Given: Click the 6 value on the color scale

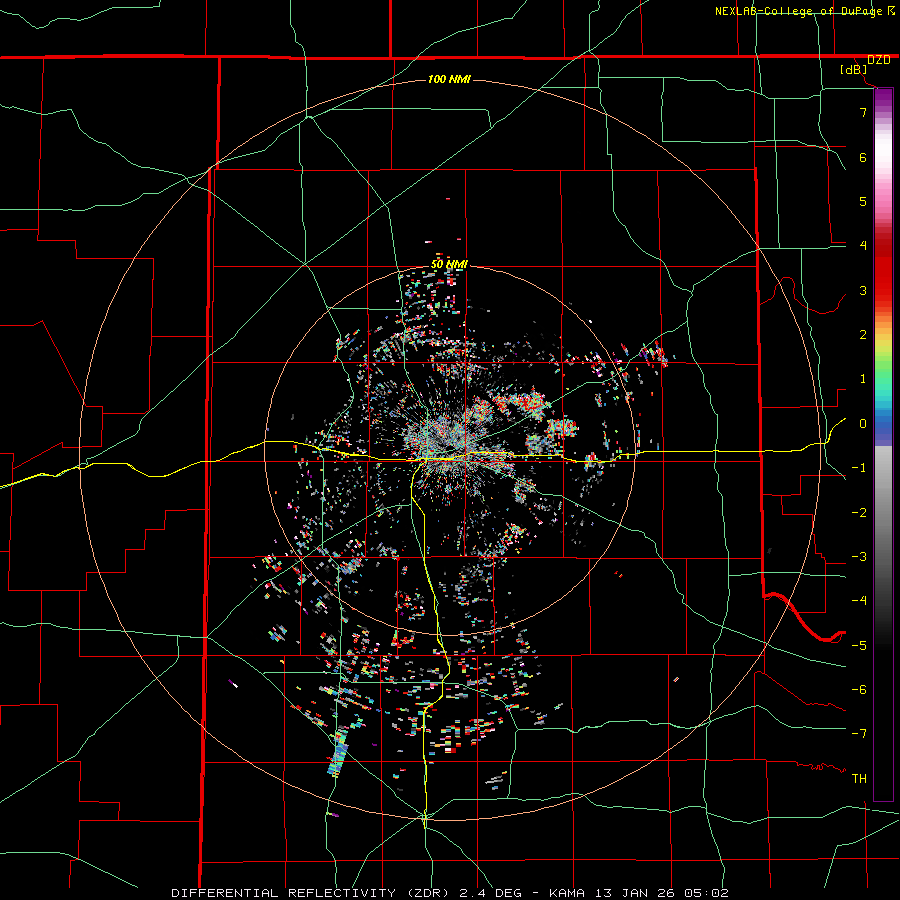Looking at the screenshot, I should (863, 157).
